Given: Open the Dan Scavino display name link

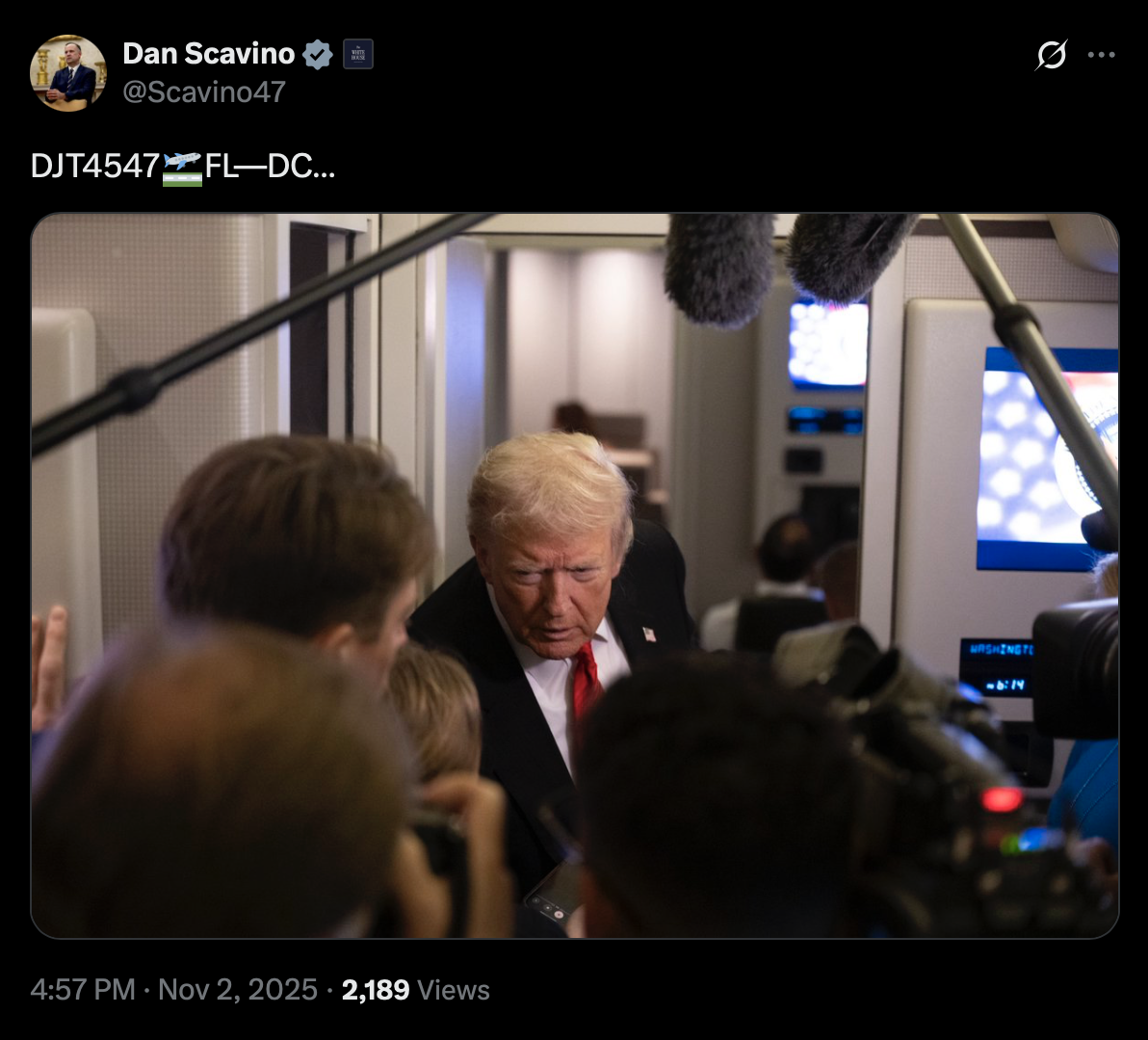Looking at the screenshot, I should click(209, 54).
